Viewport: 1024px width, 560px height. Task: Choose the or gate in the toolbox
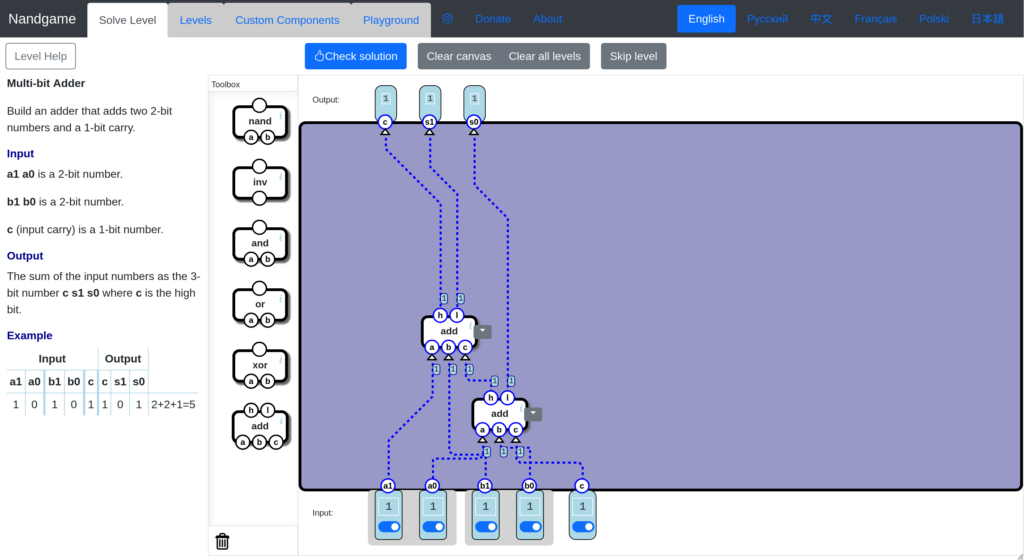259,304
